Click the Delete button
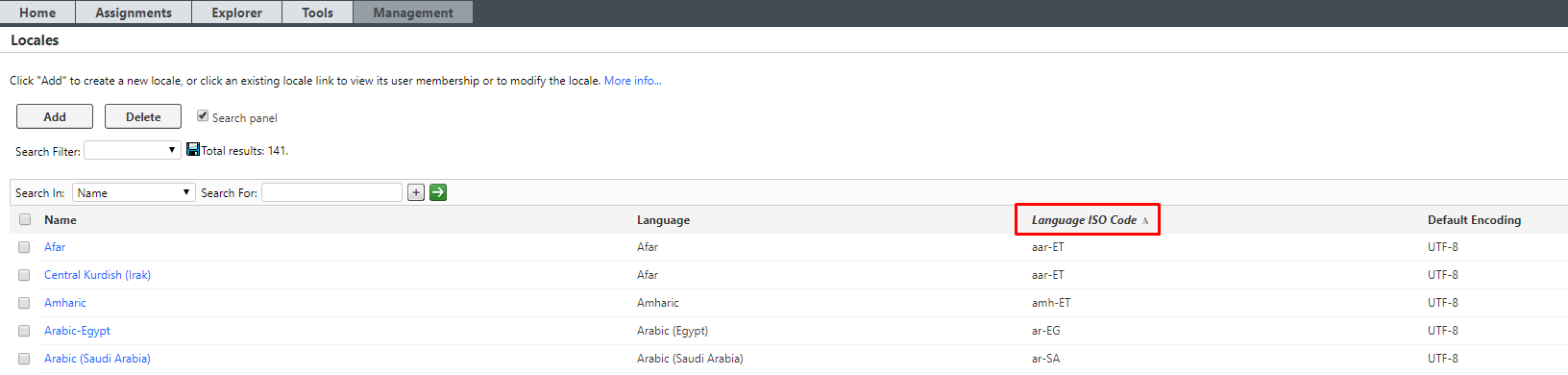1568x375 pixels. 143,116
